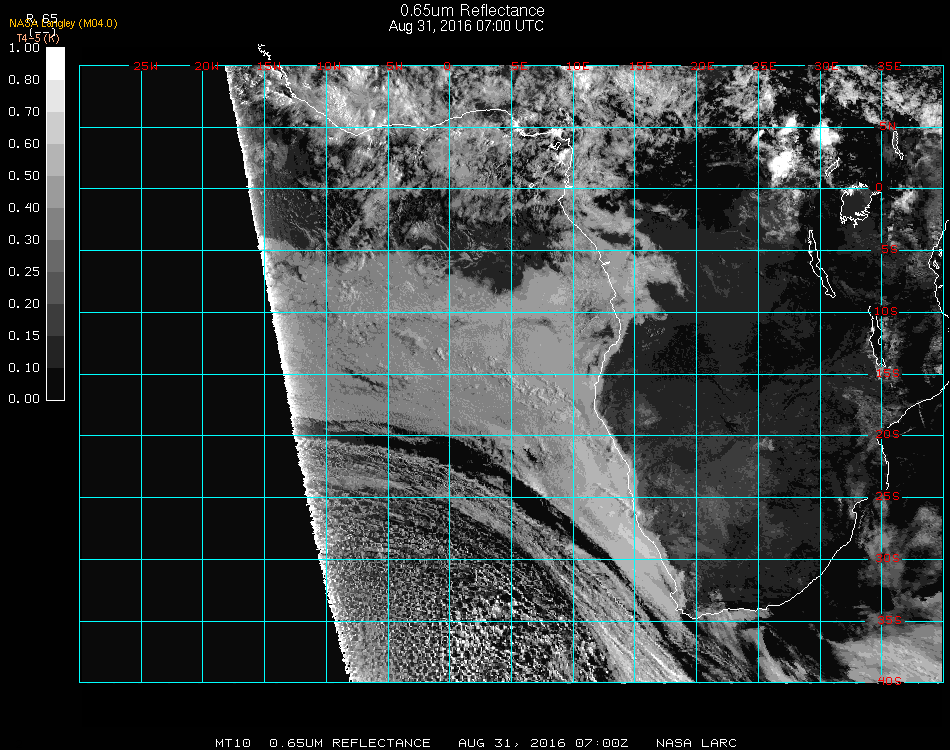Click the "MT10" text in the footer
Image resolution: width=950 pixels, height=750 pixels.
233,743
